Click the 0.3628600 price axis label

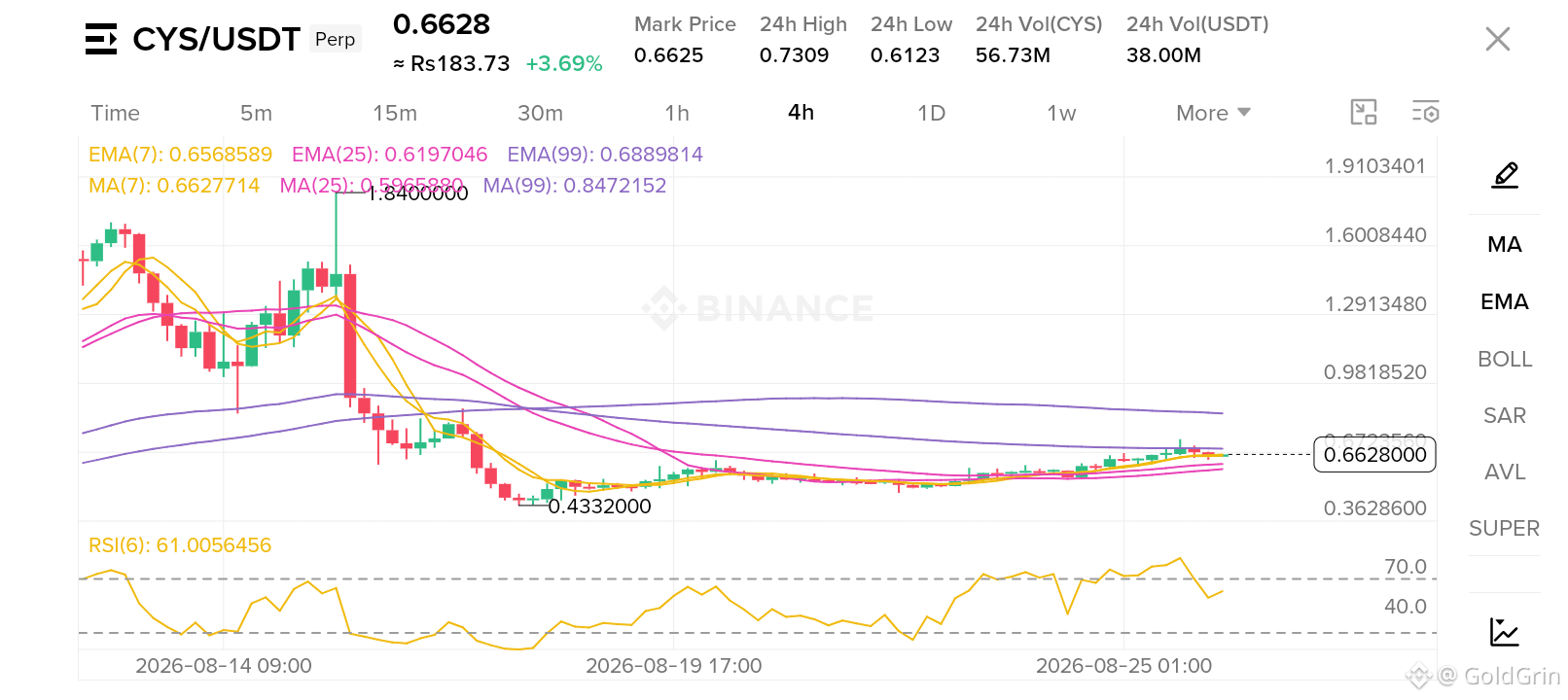pyautogui.click(x=1375, y=508)
